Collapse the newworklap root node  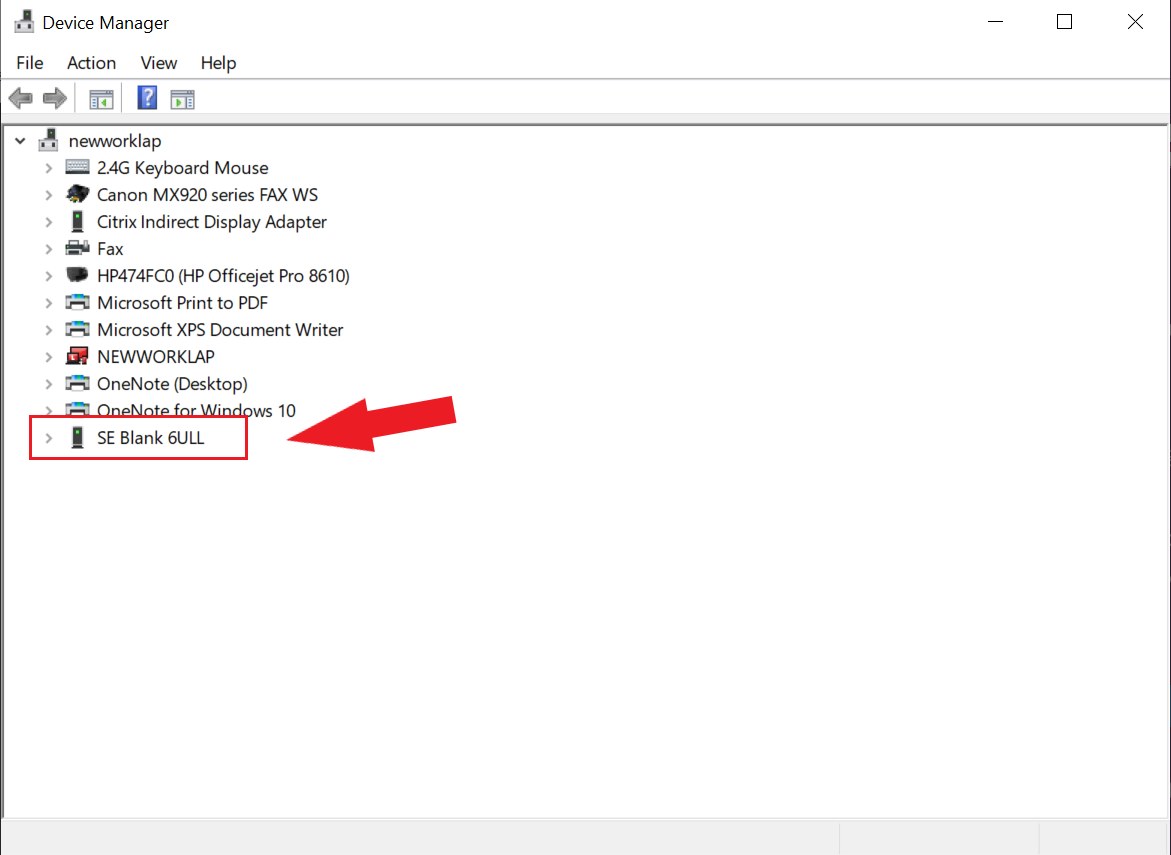coord(20,141)
